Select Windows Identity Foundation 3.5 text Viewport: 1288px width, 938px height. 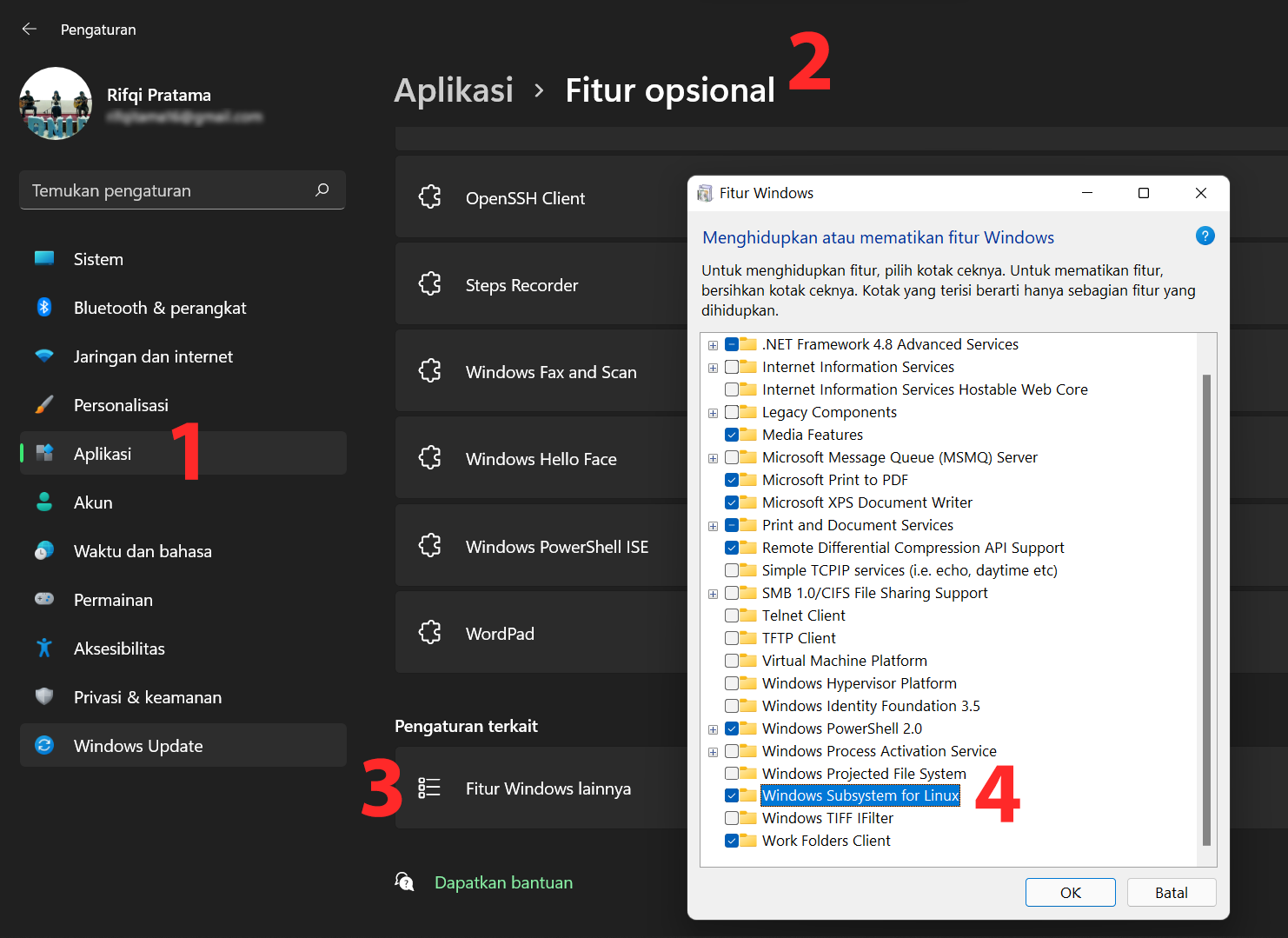(871, 706)
